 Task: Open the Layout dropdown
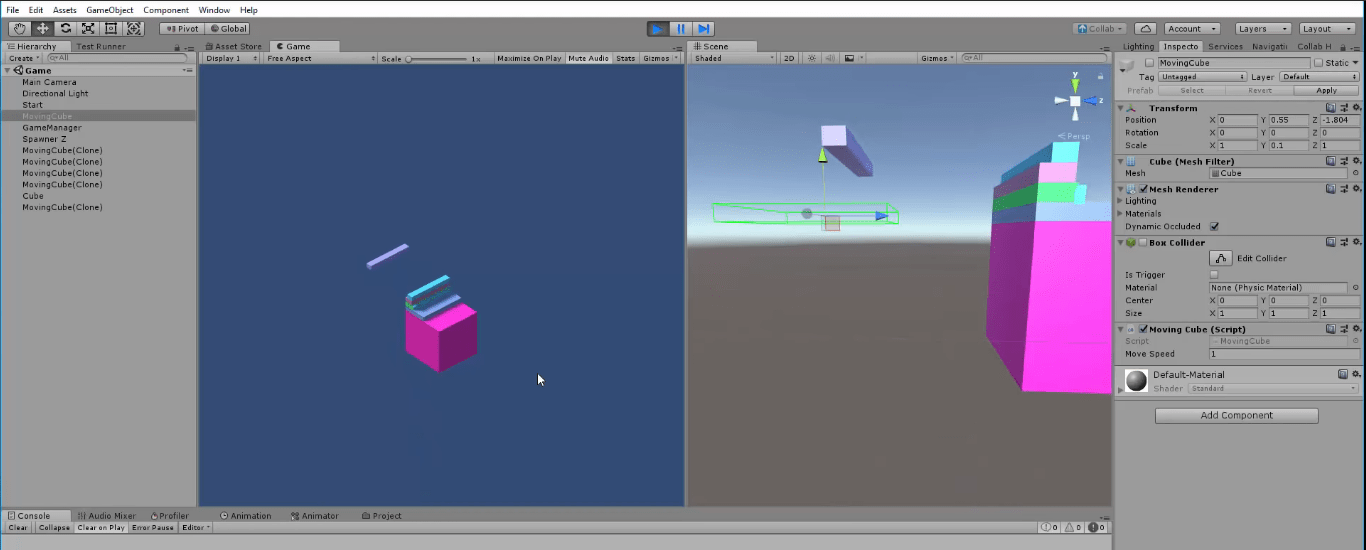coord(1328,29)
